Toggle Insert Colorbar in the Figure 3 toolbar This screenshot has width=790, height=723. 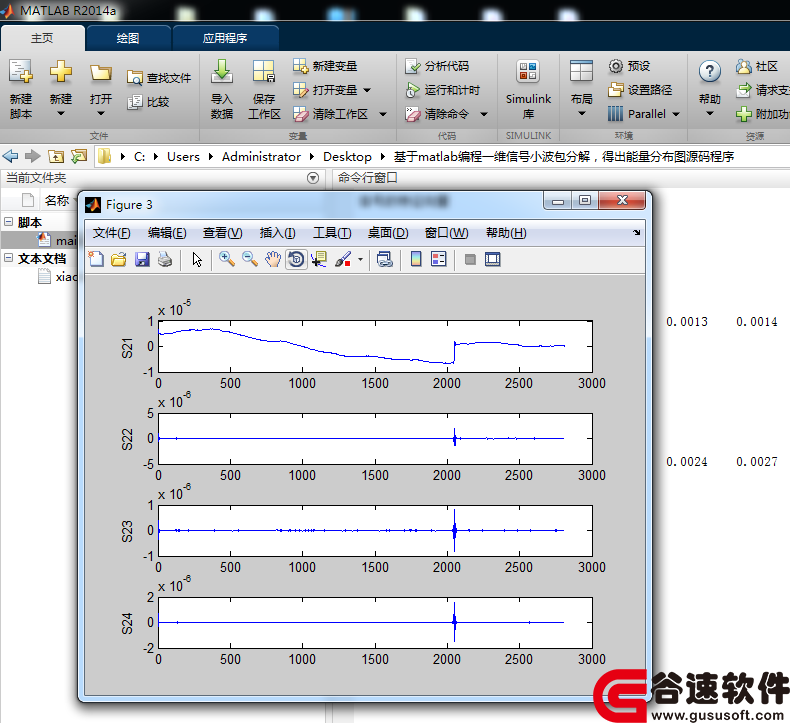(416, 259)
